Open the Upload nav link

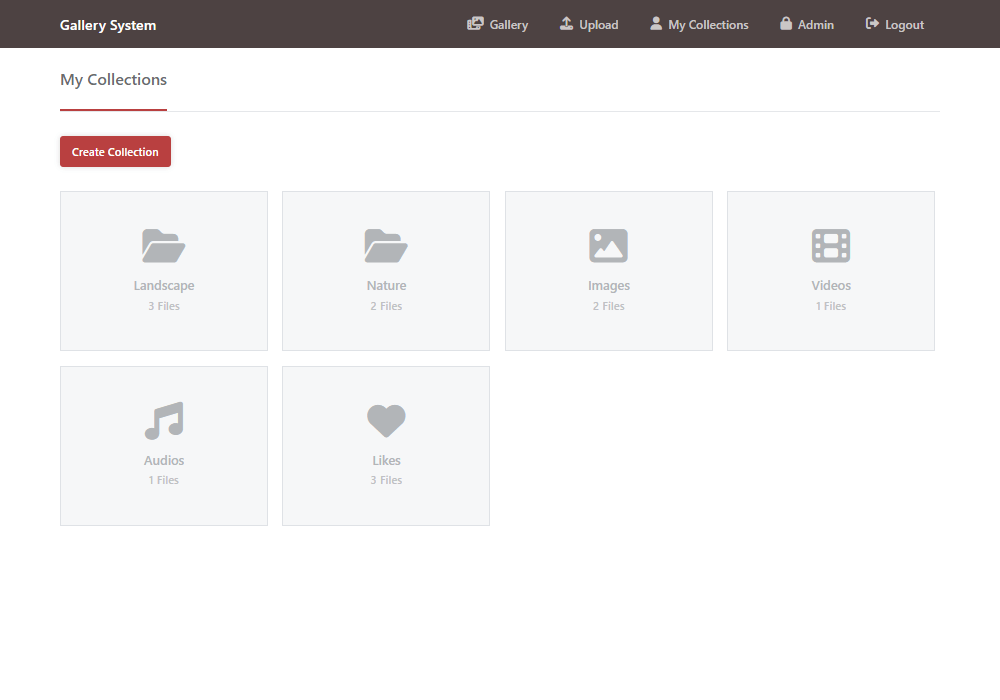(589, 24)
